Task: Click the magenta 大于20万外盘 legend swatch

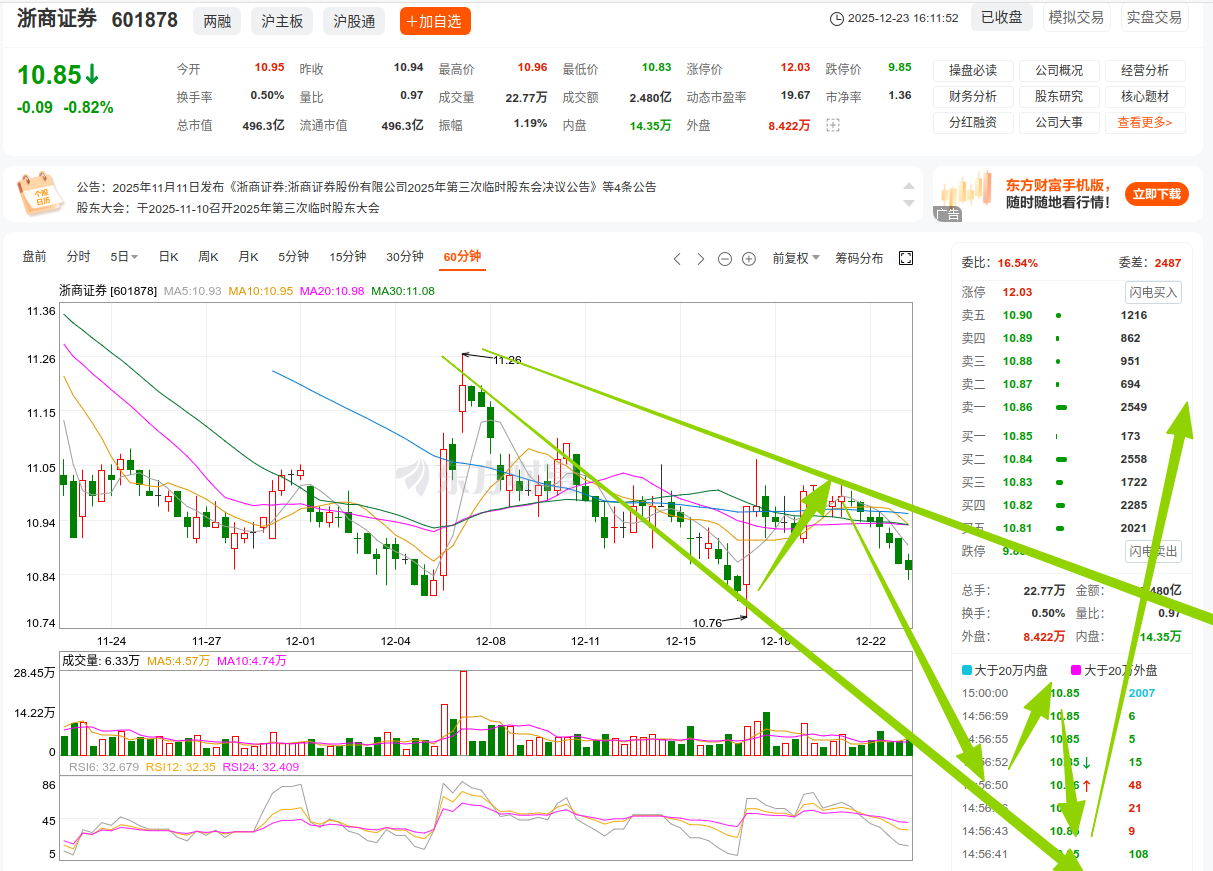Action: 1076,670
